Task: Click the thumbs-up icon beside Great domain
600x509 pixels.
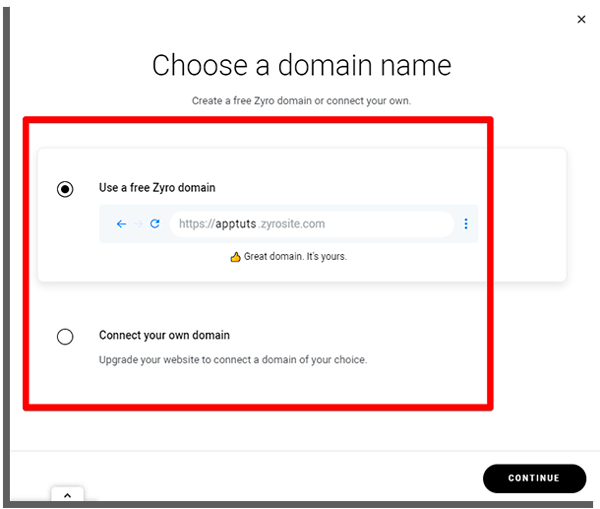Action: click(x=235, y=257)
